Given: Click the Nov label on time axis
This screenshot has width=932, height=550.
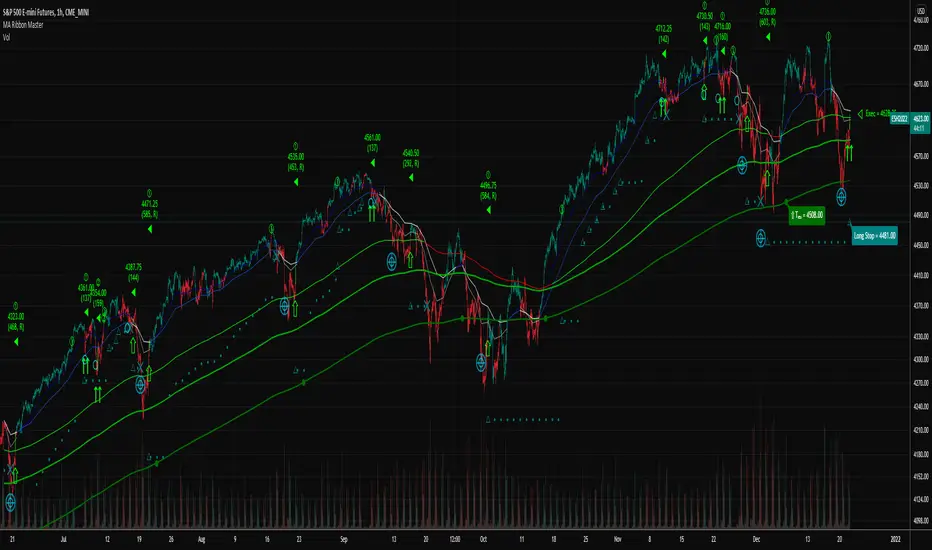Looking at the screenshot, I should tap(618, 539).
